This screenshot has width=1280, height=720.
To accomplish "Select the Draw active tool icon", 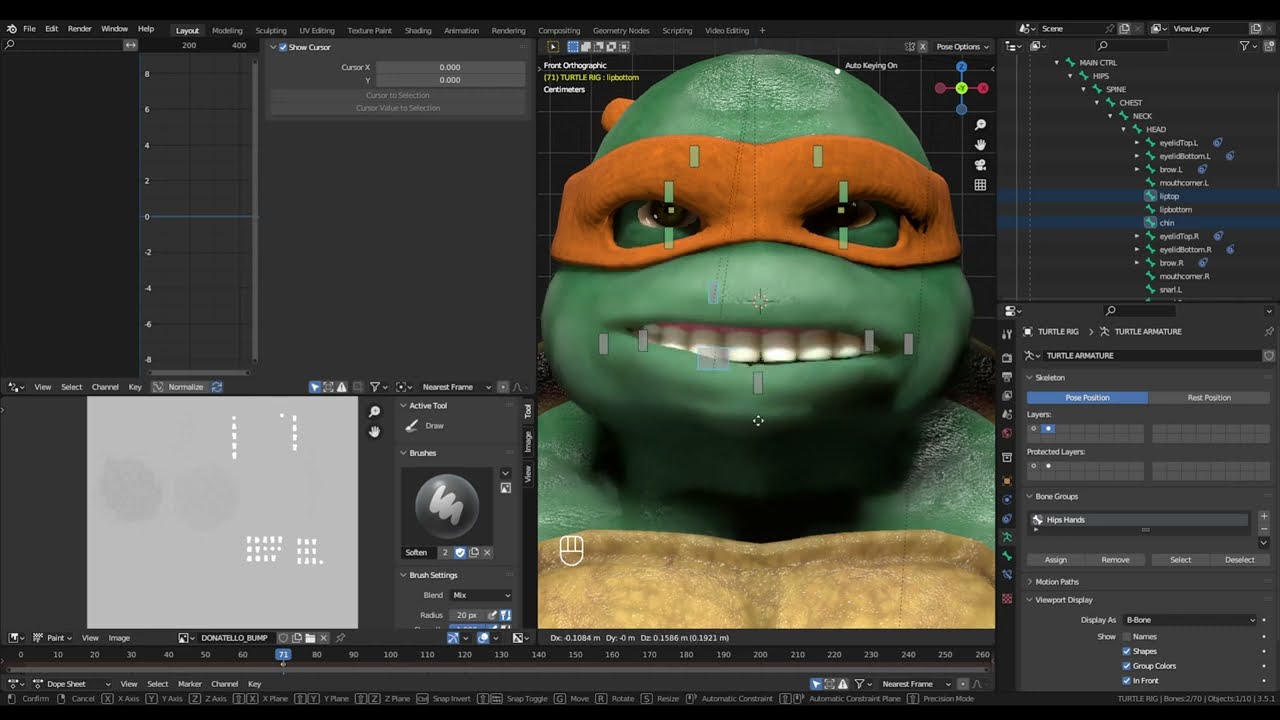I will point(412,426).
